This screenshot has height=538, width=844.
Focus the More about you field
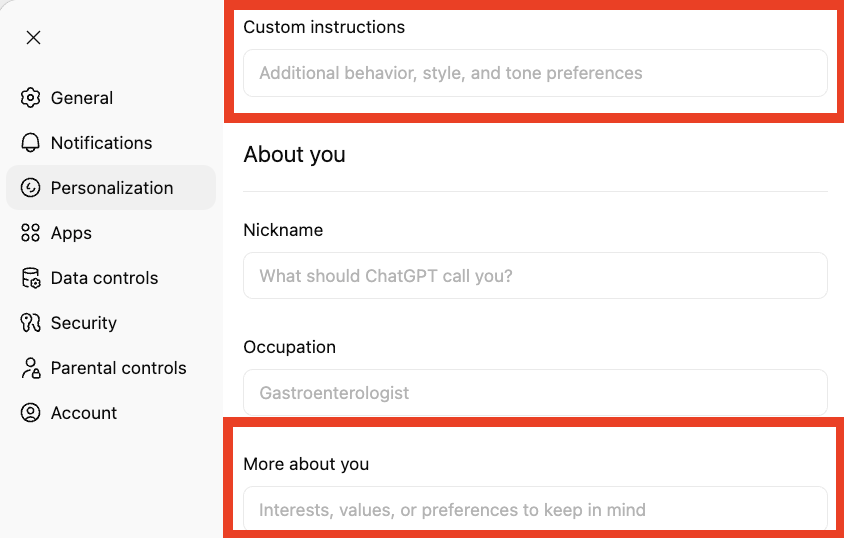pyautogui.click(x=535, y=509)
